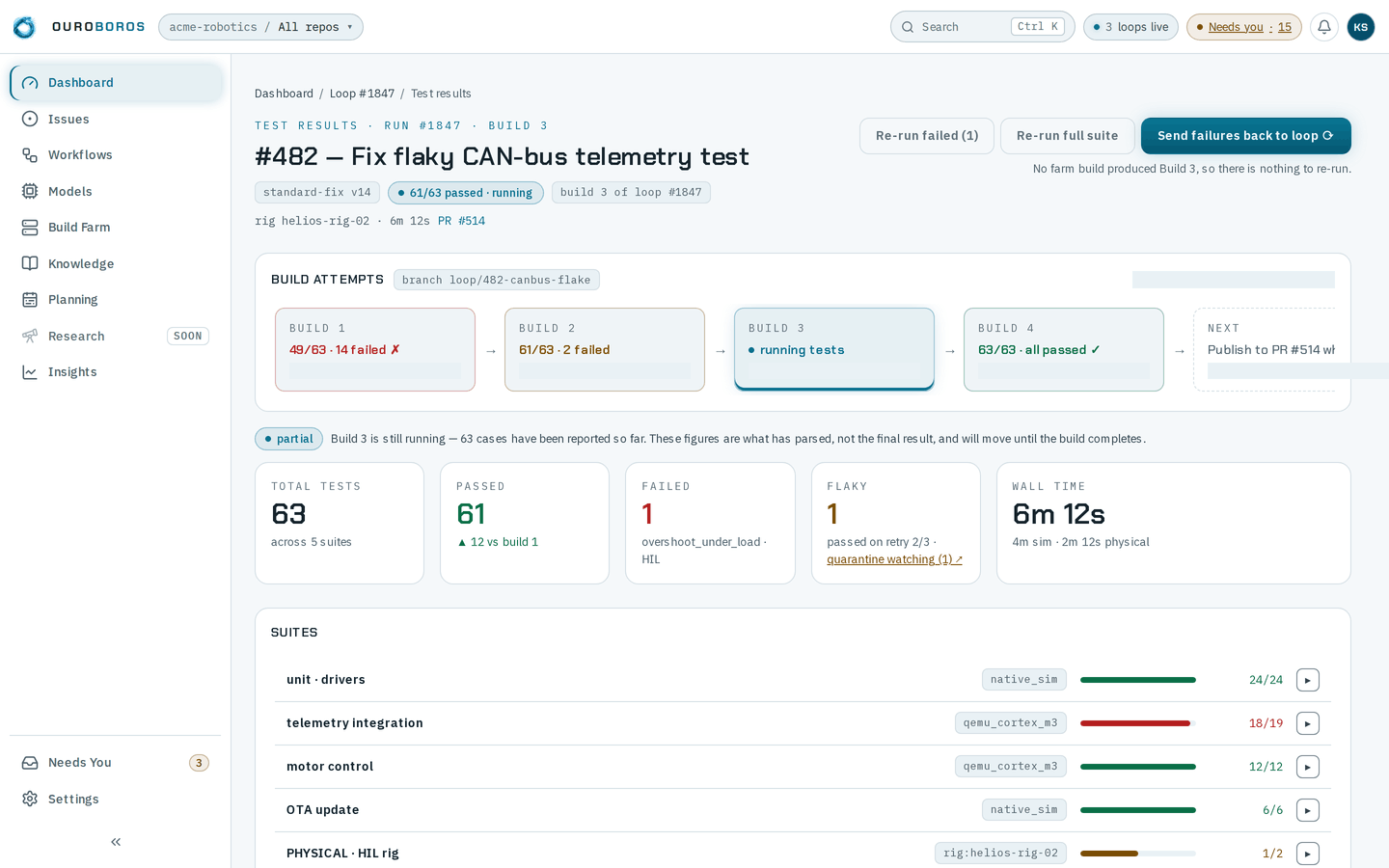This screenshot has width=1389, height=868.
Task: Open Issues in the sidebar
Action: (116, 119)
